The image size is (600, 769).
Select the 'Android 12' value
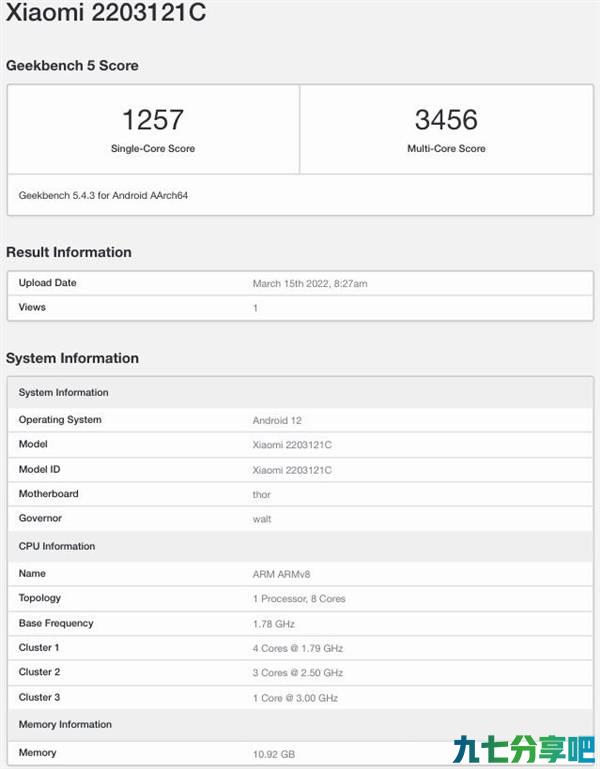pyautogui.click(x=277, y=420)
